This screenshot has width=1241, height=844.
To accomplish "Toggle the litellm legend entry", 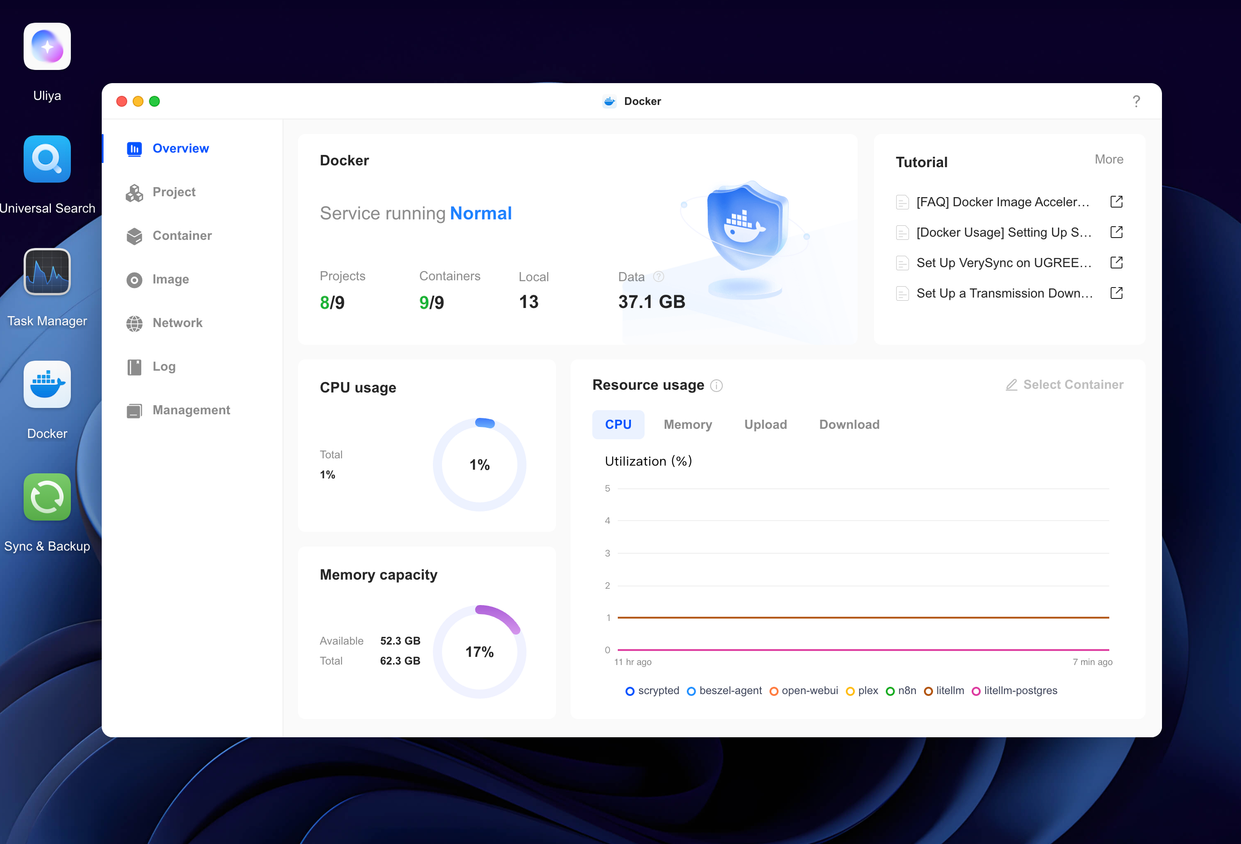I will click(x=944, y=691).
